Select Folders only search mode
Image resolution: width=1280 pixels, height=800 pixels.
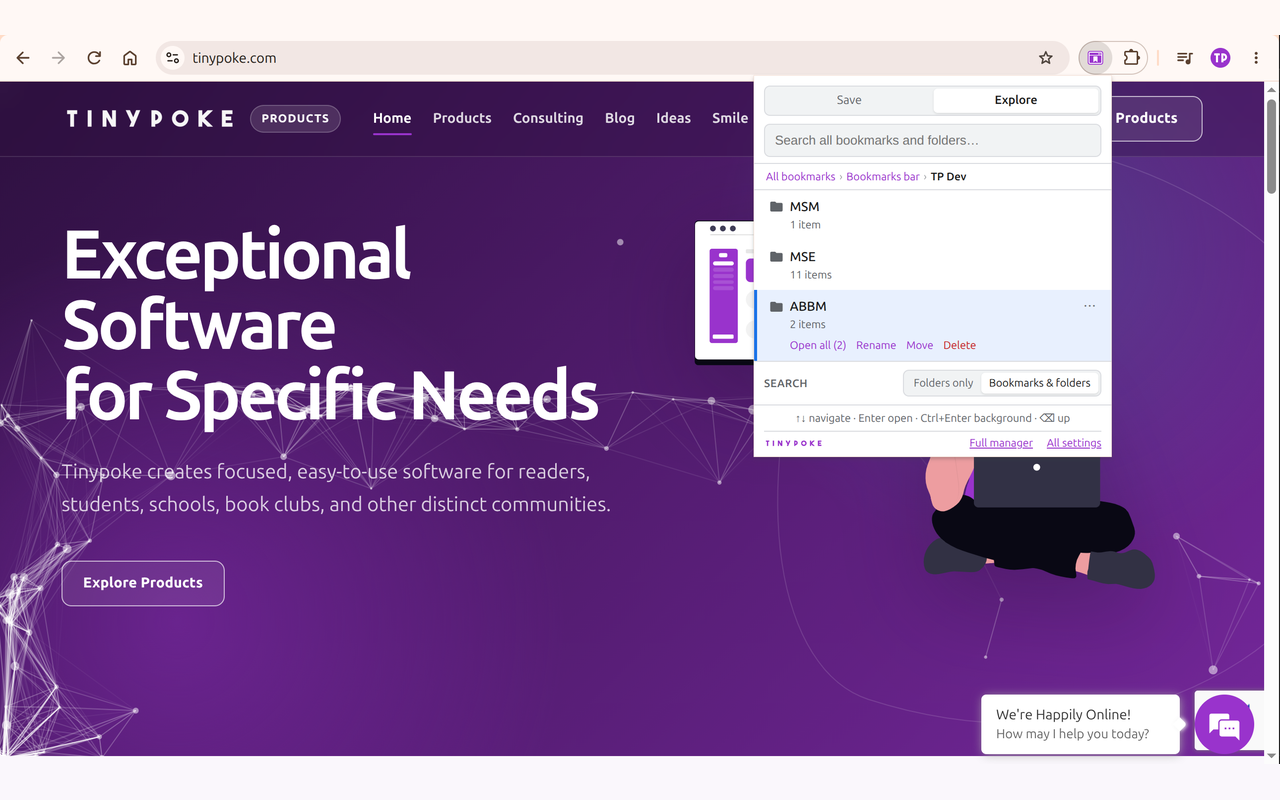click(x=943, y=383)
